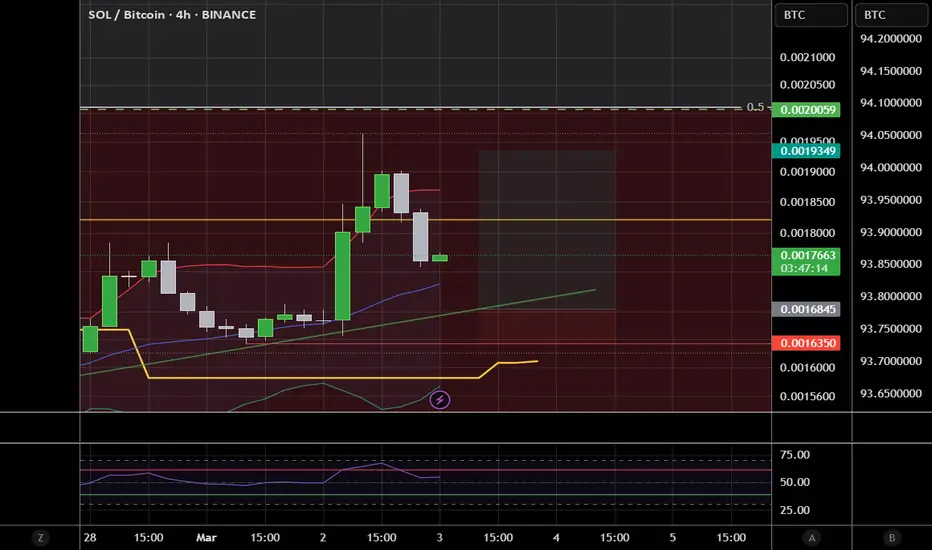Click the 28 date label on time axis

[x=90, y=538]
